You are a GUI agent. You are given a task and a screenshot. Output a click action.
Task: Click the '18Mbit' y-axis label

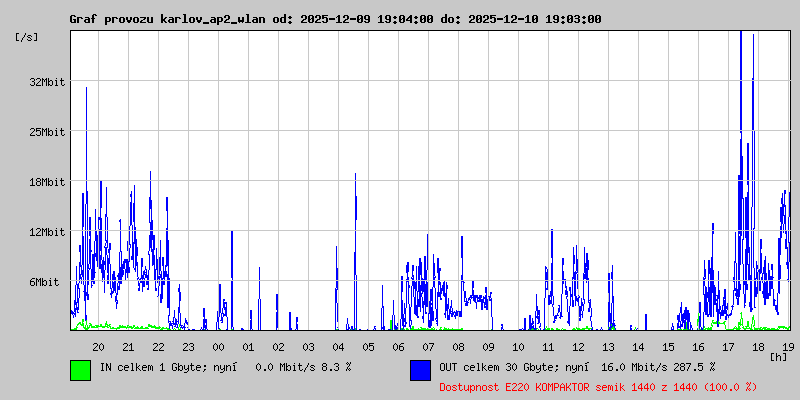47,182
